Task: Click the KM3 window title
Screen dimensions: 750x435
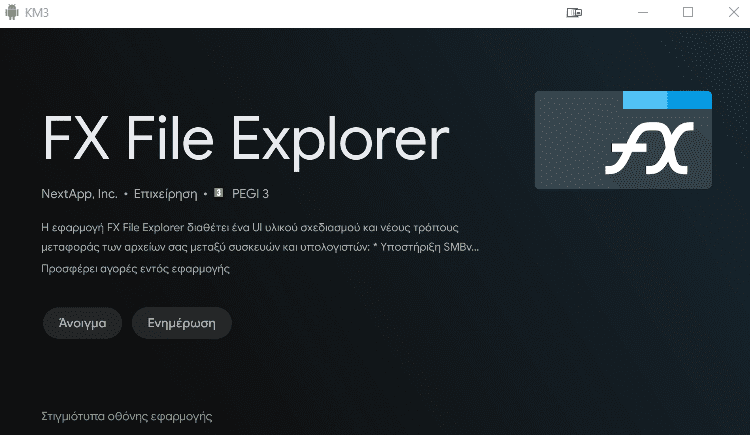Action: point(37,12)
